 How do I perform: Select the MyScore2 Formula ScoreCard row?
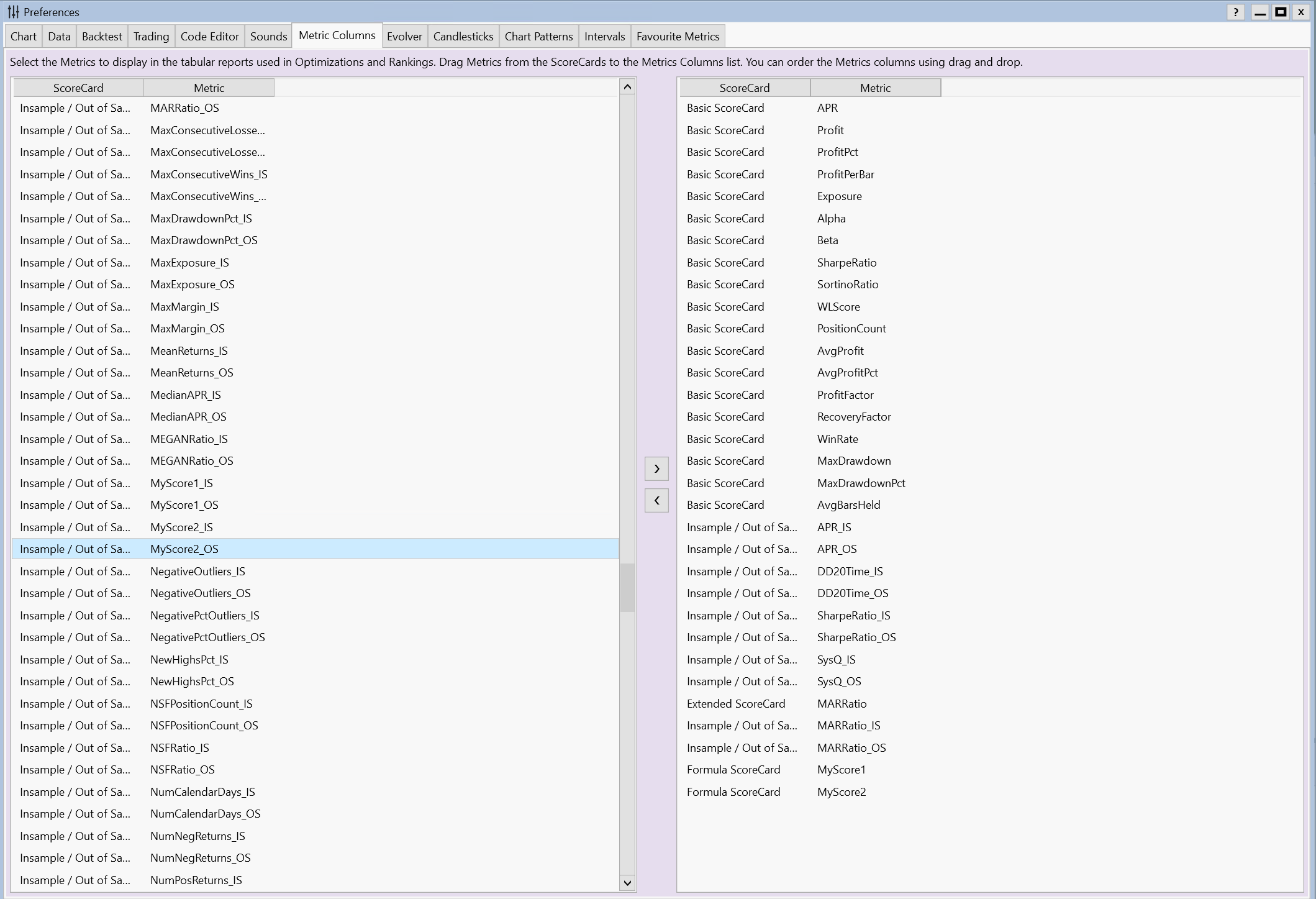841,792
